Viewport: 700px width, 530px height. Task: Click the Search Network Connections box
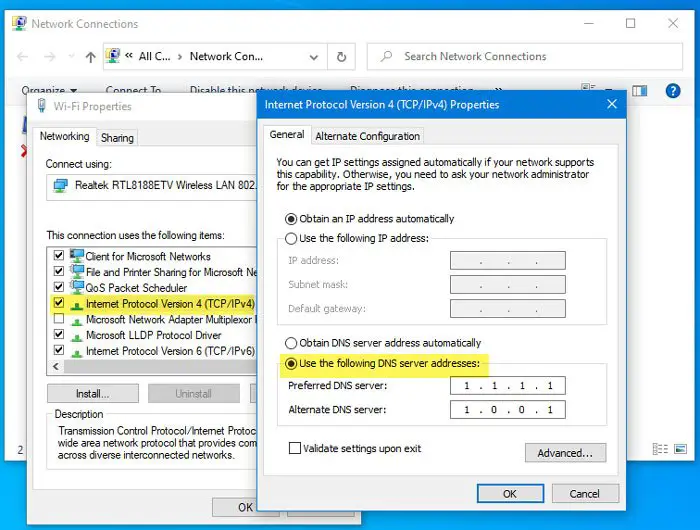coord(525,56)
